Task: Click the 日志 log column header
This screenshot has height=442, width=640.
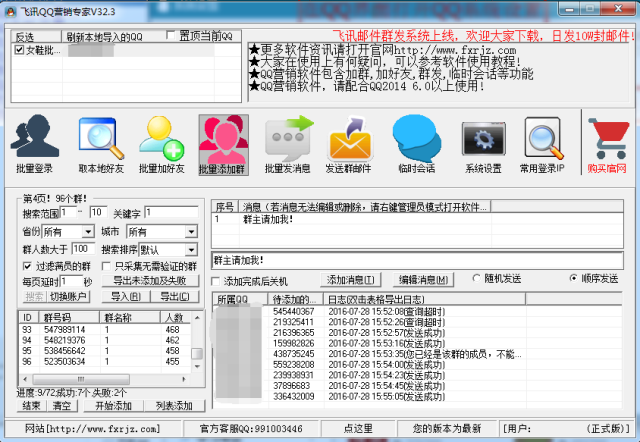Action: (x=424, y=299)
